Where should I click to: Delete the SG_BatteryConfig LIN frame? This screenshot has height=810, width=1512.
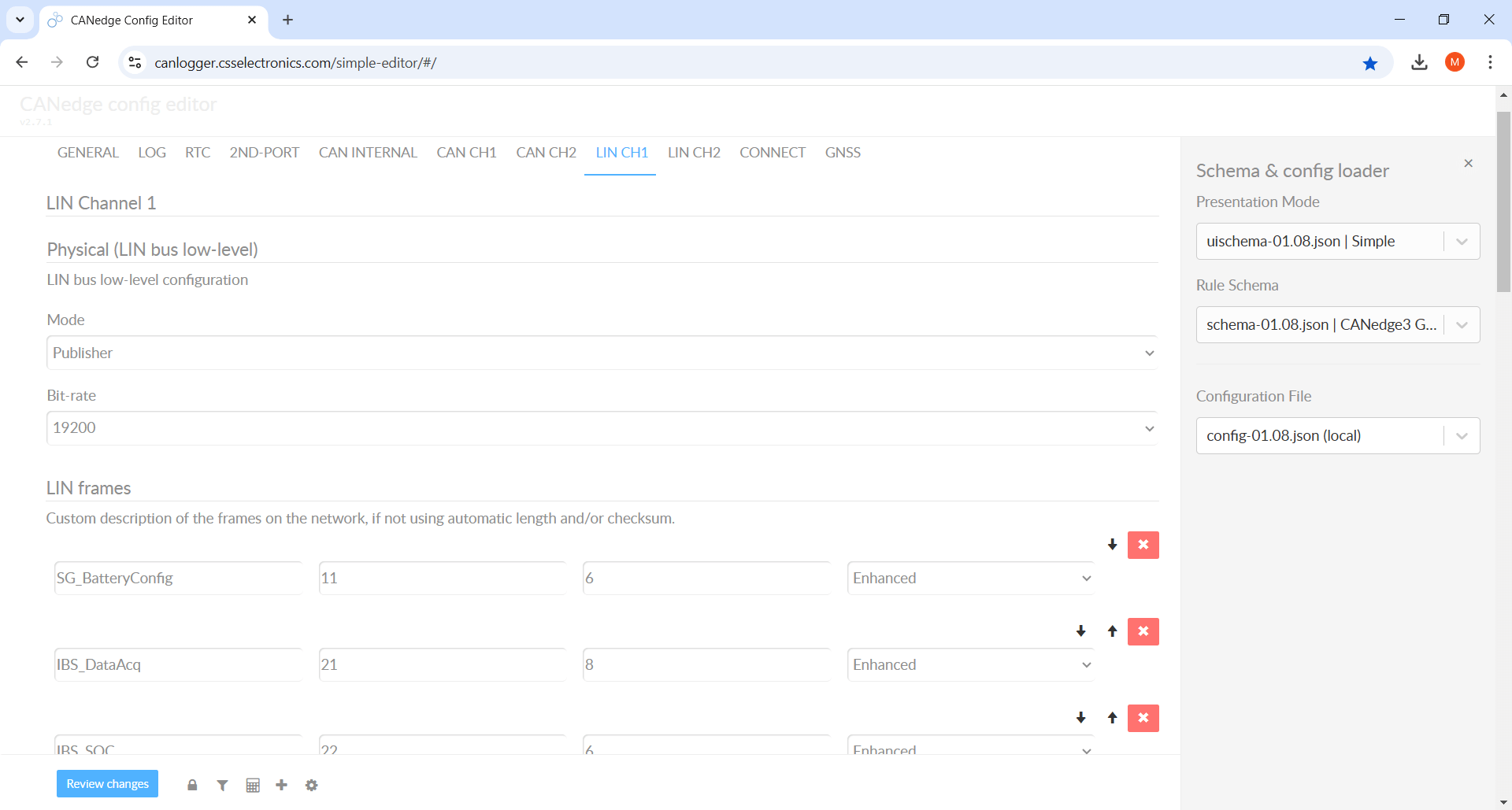pyautogui.click(x=1143, y=545)
